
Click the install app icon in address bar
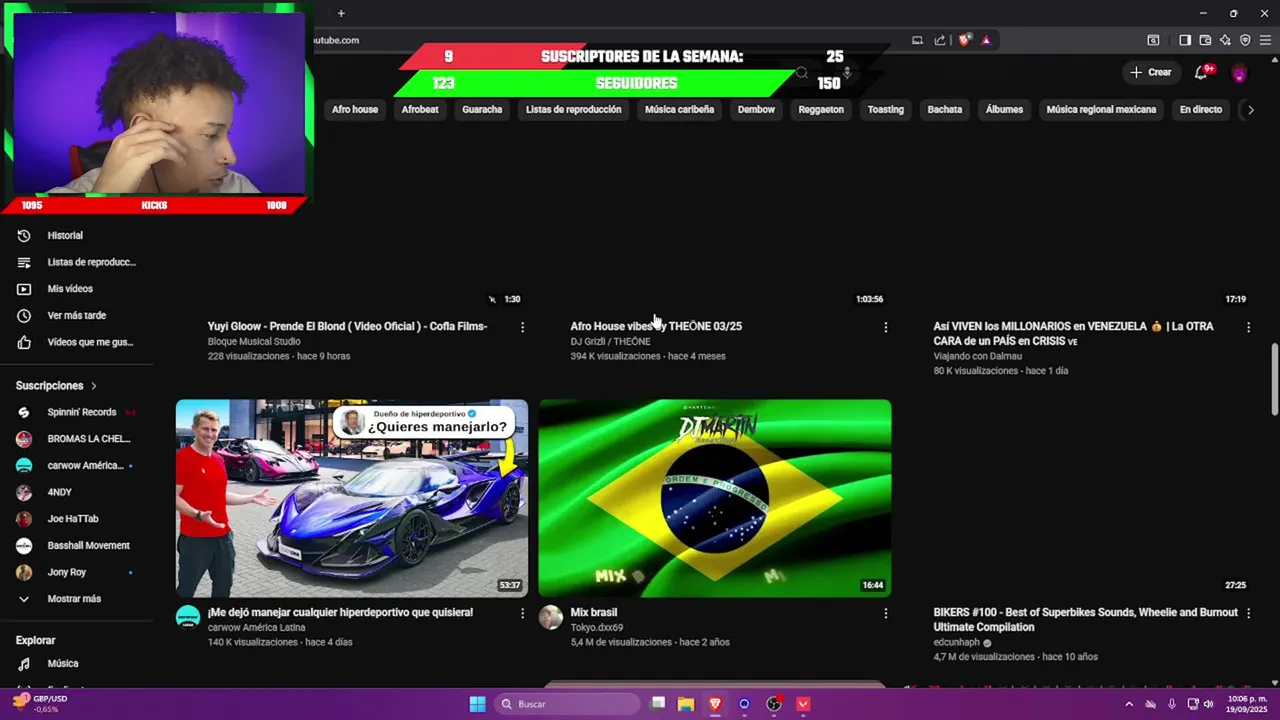917,40
